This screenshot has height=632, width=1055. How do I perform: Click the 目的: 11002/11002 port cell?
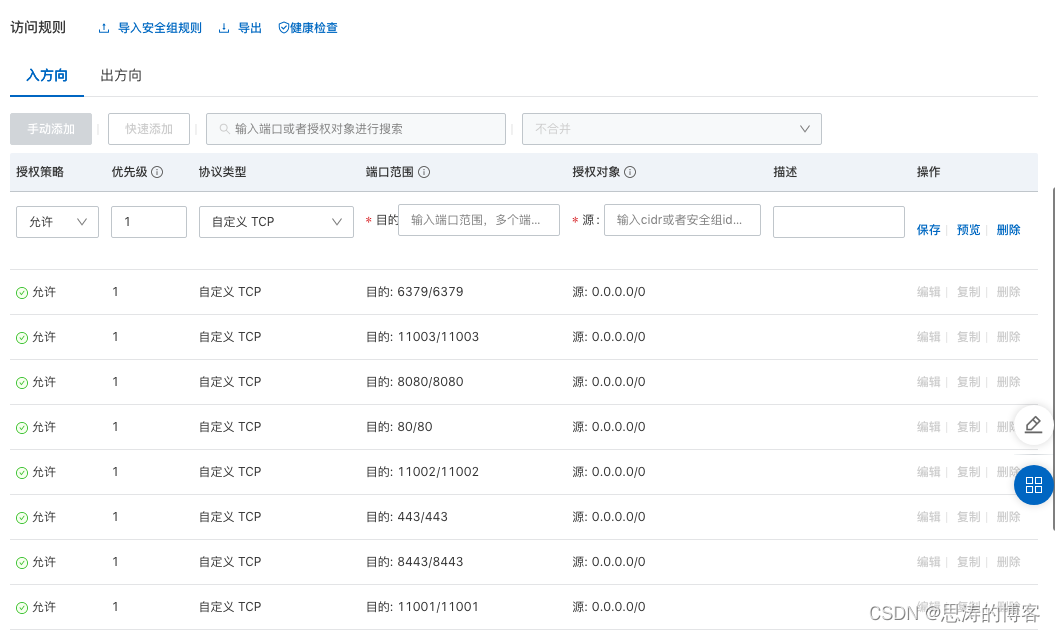(x=423, y=472)
